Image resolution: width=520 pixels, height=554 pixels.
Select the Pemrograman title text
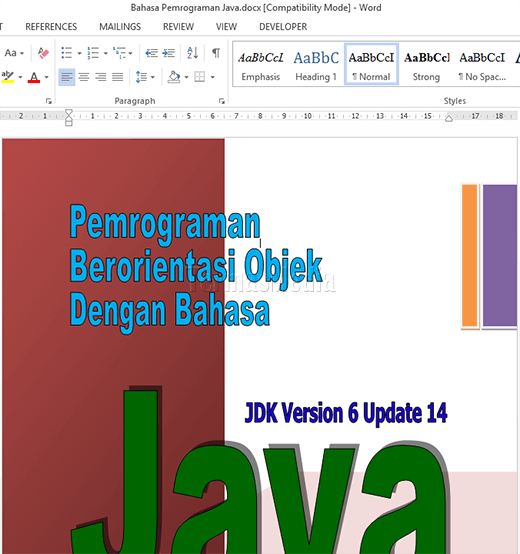[x=165, y=224]
